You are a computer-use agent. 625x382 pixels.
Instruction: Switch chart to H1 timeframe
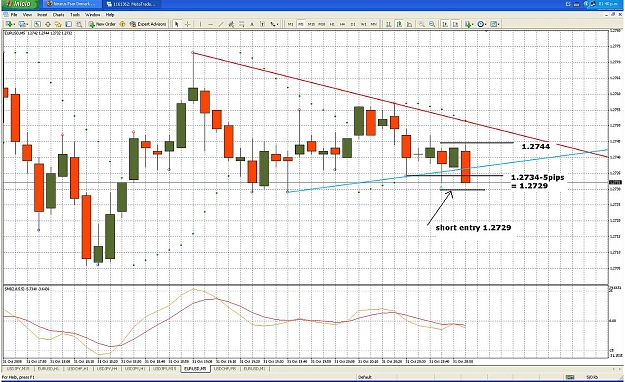pos(332,24)
